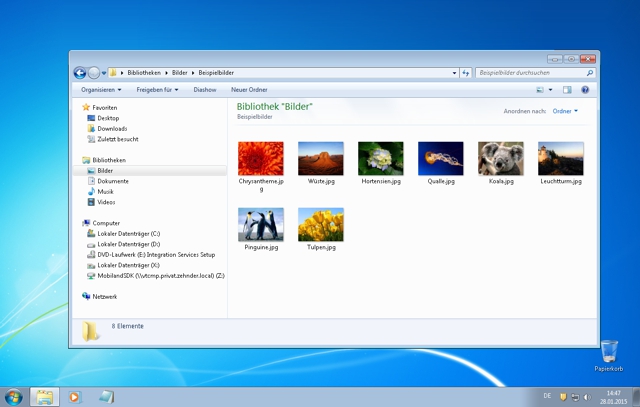Select the Koala.jpg thumbnail
Image resolution: width=640 pixels, height=407 pixels.
501,160
